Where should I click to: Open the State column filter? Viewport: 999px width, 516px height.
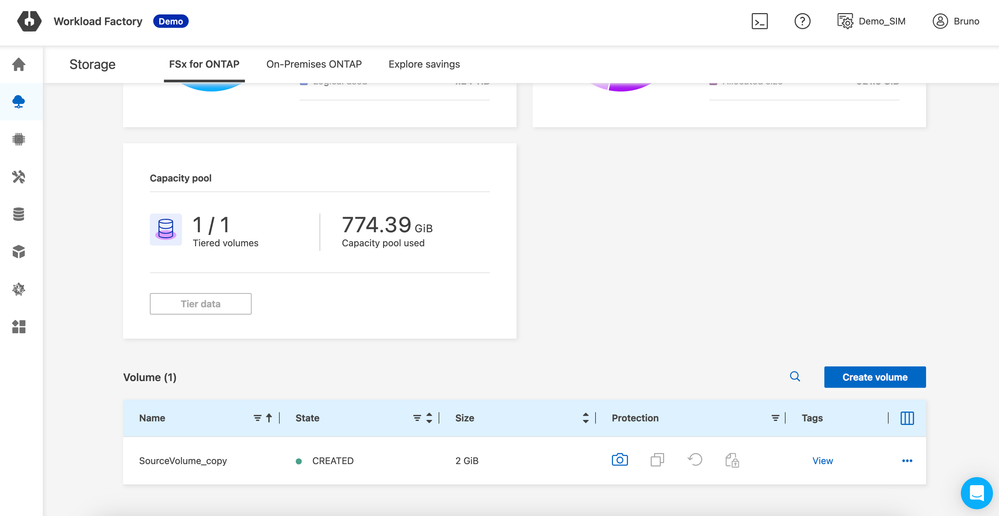(417, 418)
